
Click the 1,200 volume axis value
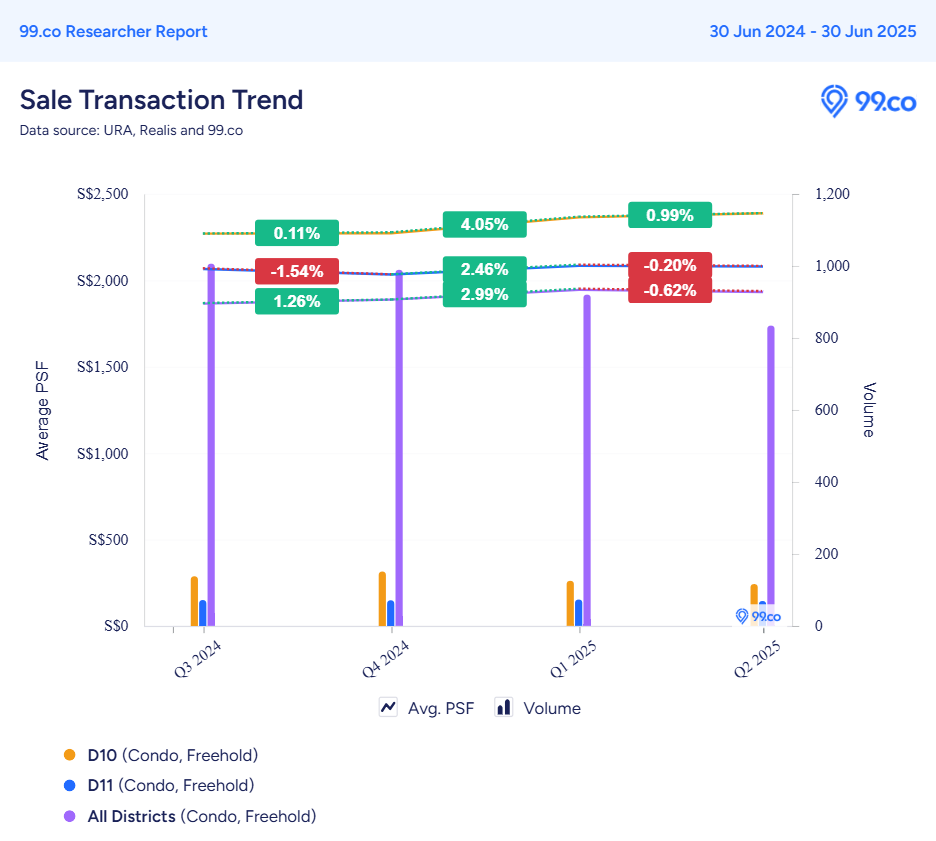click(x=832, y=194)
